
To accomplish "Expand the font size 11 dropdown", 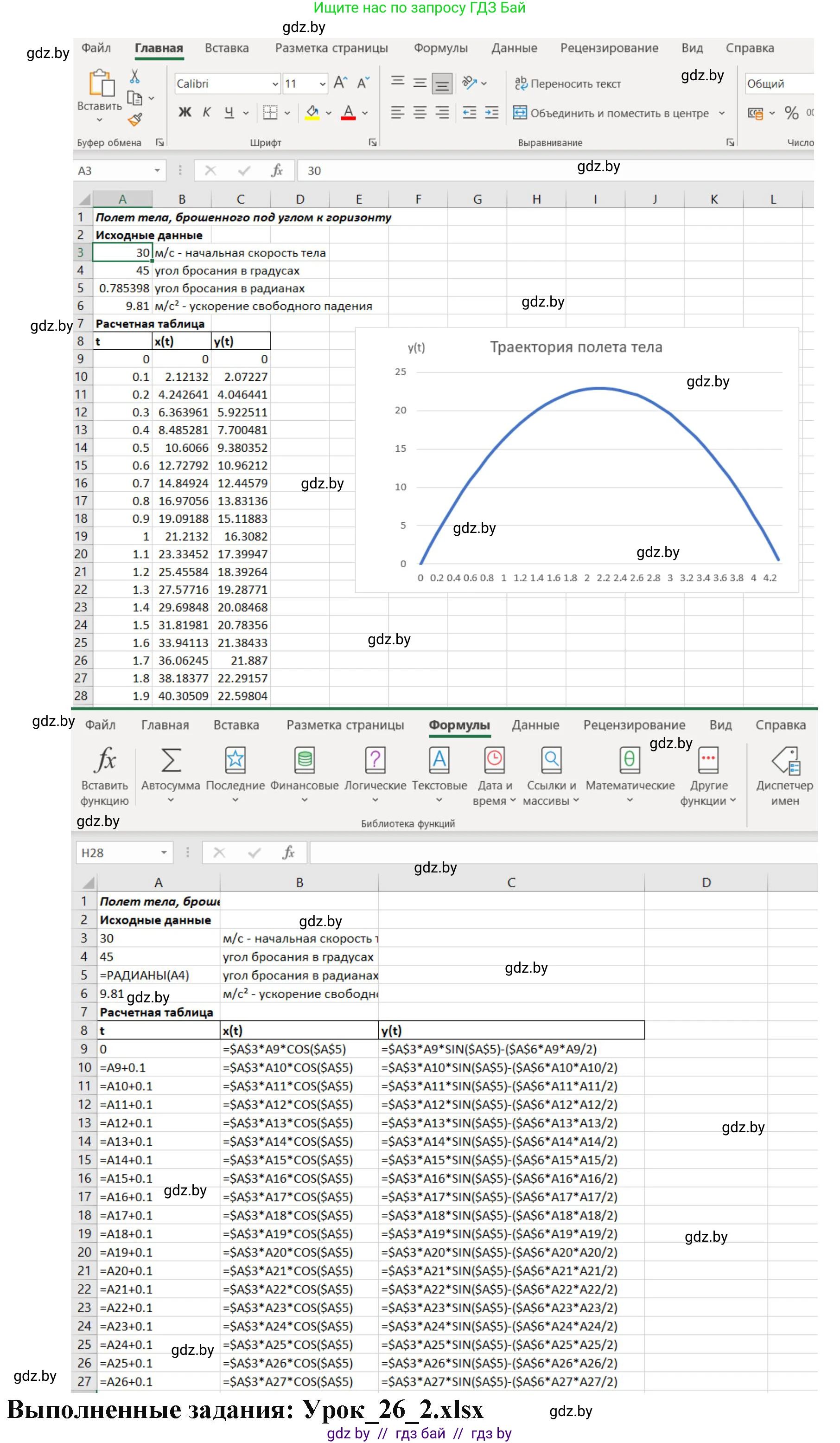I will click(x=322, y=84).
